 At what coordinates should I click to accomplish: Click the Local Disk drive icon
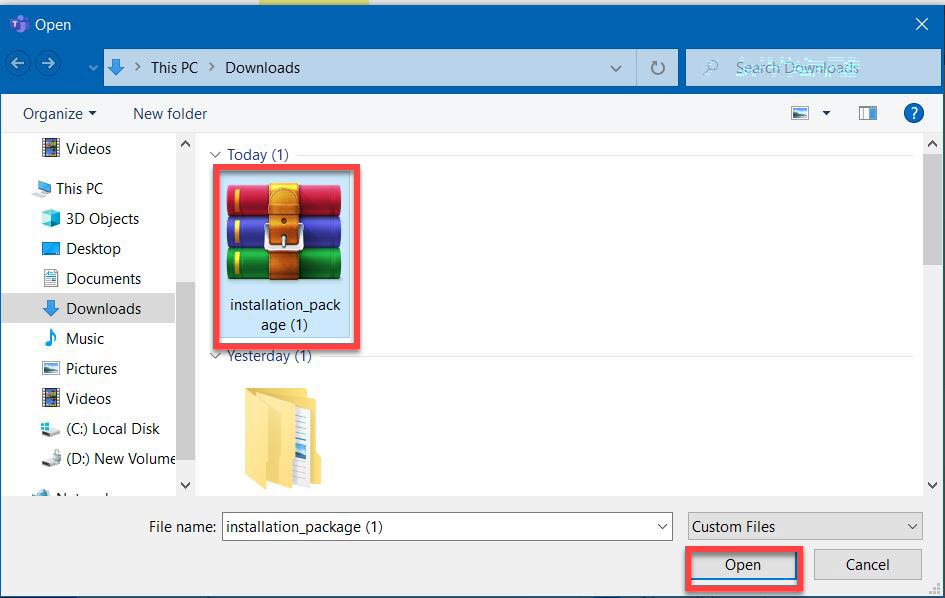point(50,429)
